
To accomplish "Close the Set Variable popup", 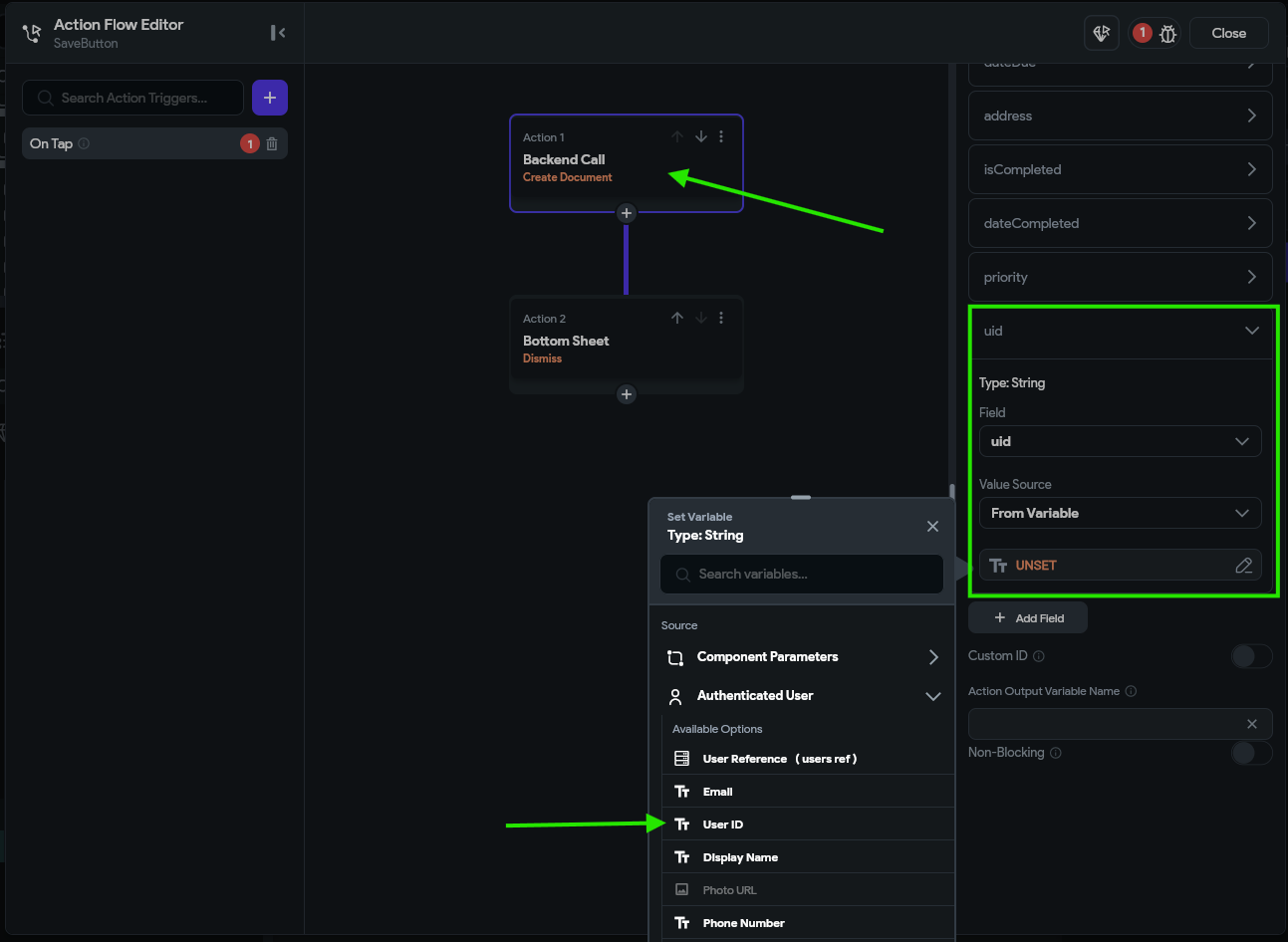I will tap(932, 526).
